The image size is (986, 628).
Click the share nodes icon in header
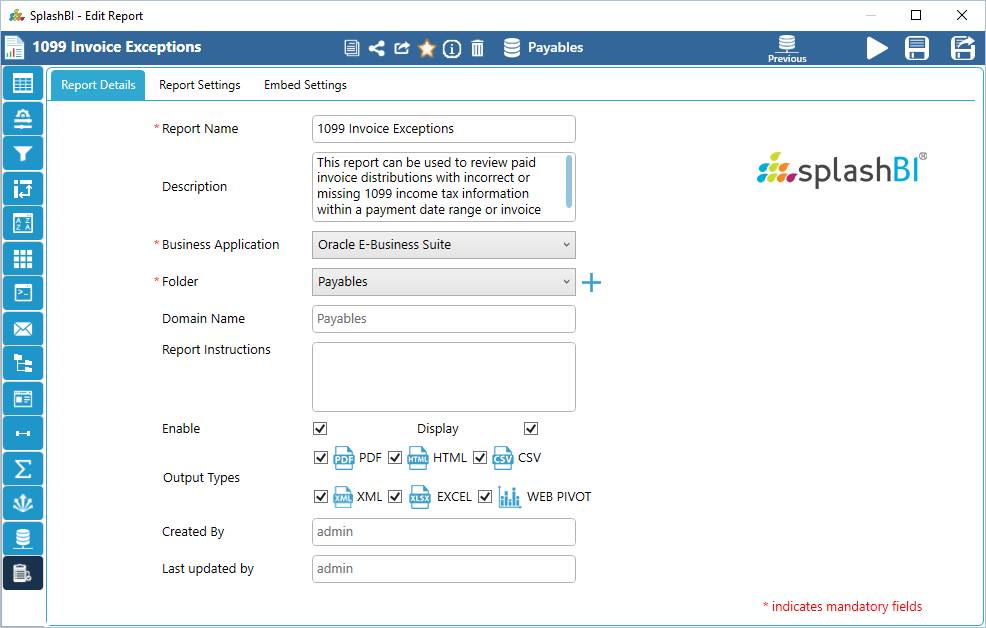click(x=377, y=48)
